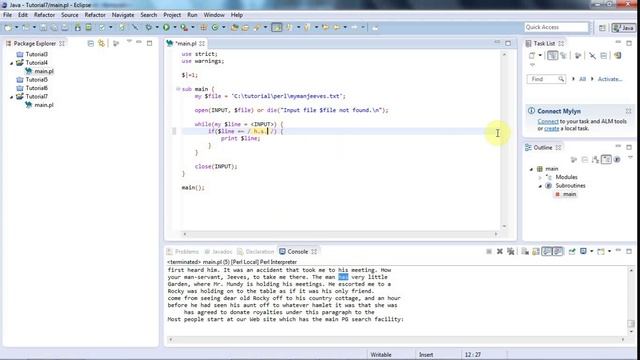
Task: Open the Navigate menu
Action: coord(123,15)
